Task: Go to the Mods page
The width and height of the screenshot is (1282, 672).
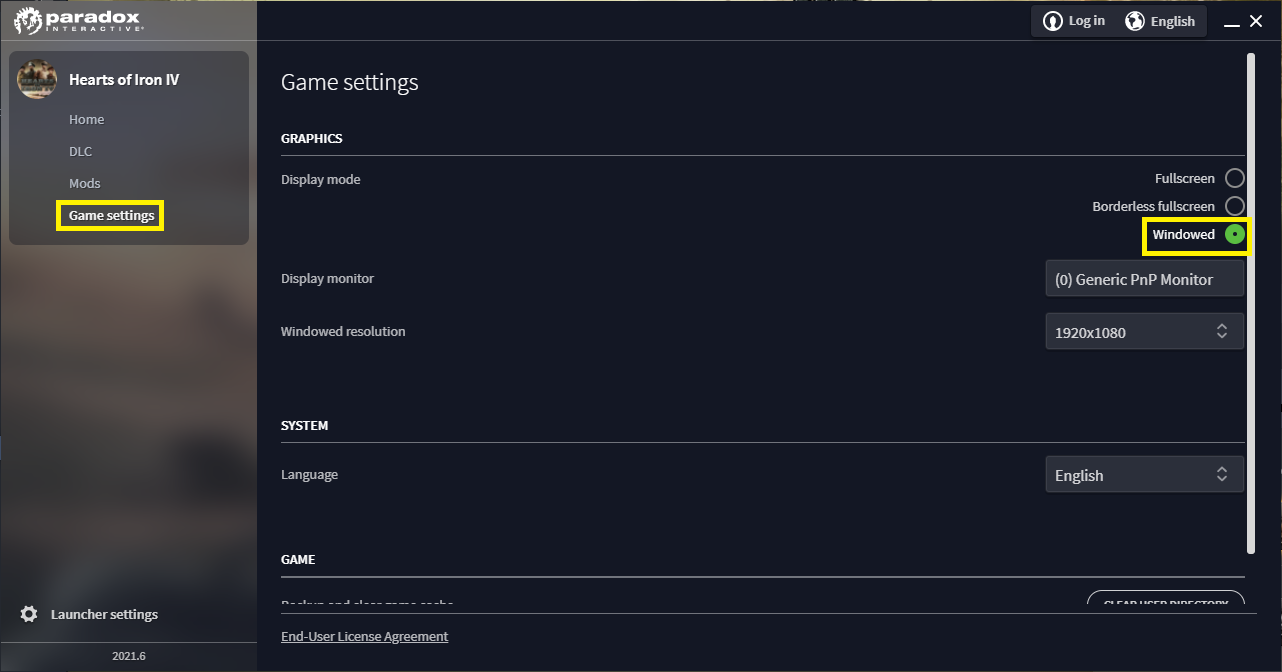Action: [84, 183]
